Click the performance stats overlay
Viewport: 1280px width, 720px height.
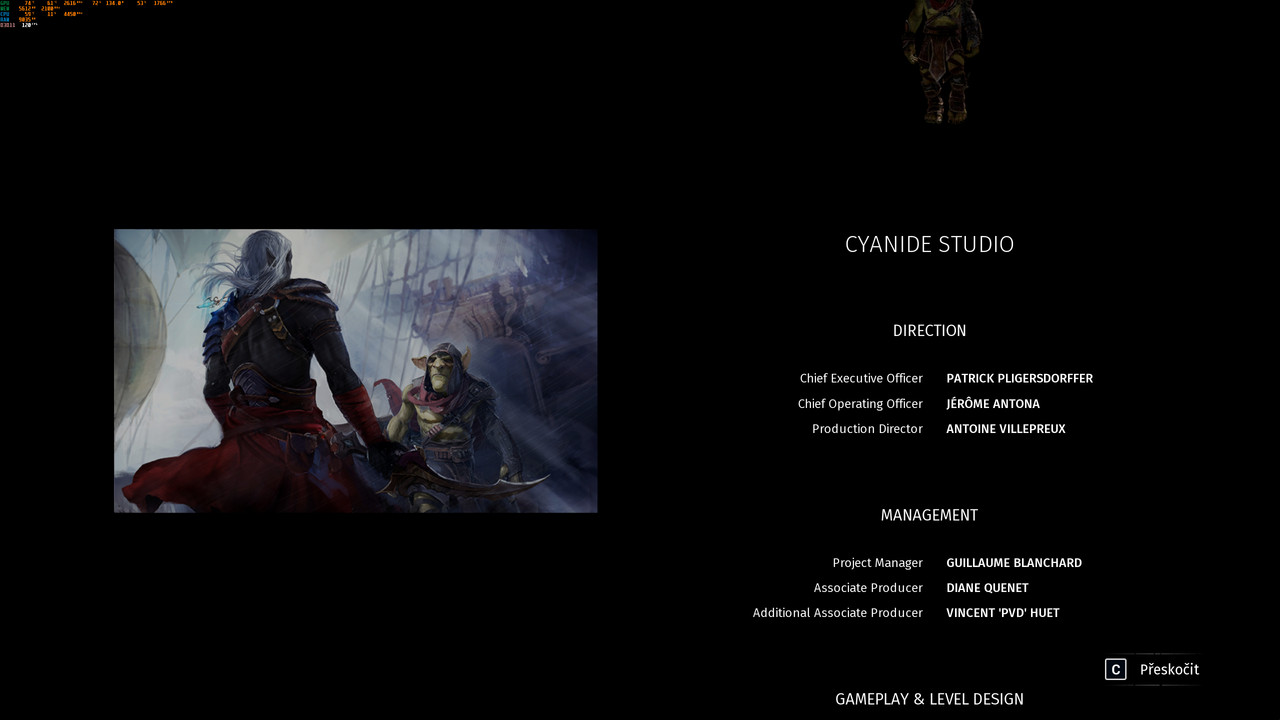(x=87, y=14)
